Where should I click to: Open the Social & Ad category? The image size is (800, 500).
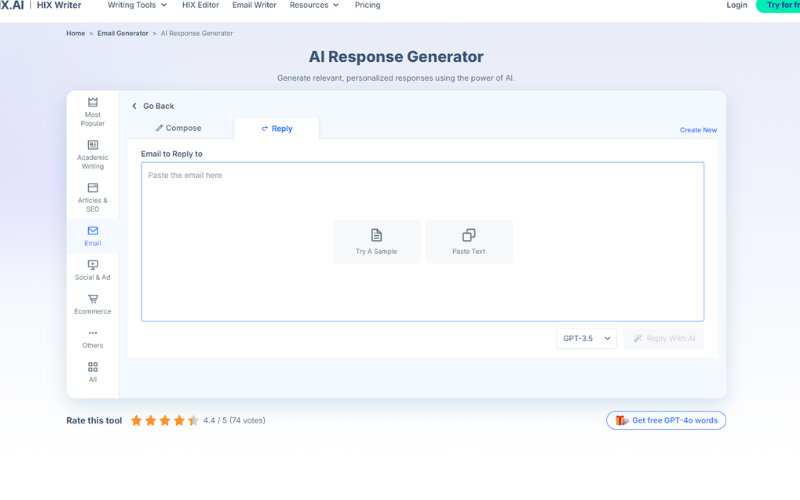(x=92, y=270)
